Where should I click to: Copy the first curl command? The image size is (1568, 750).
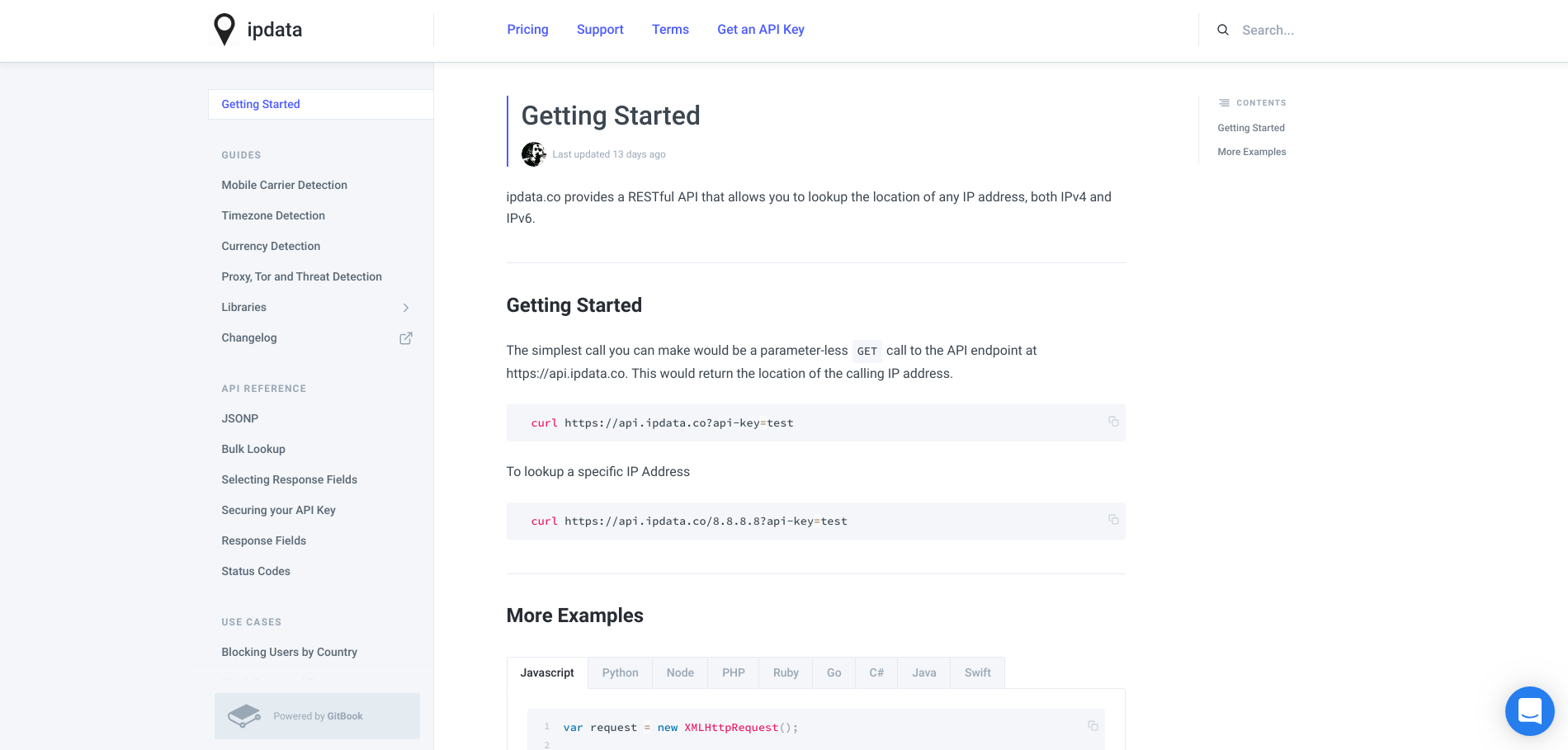tap(1113, 422)
